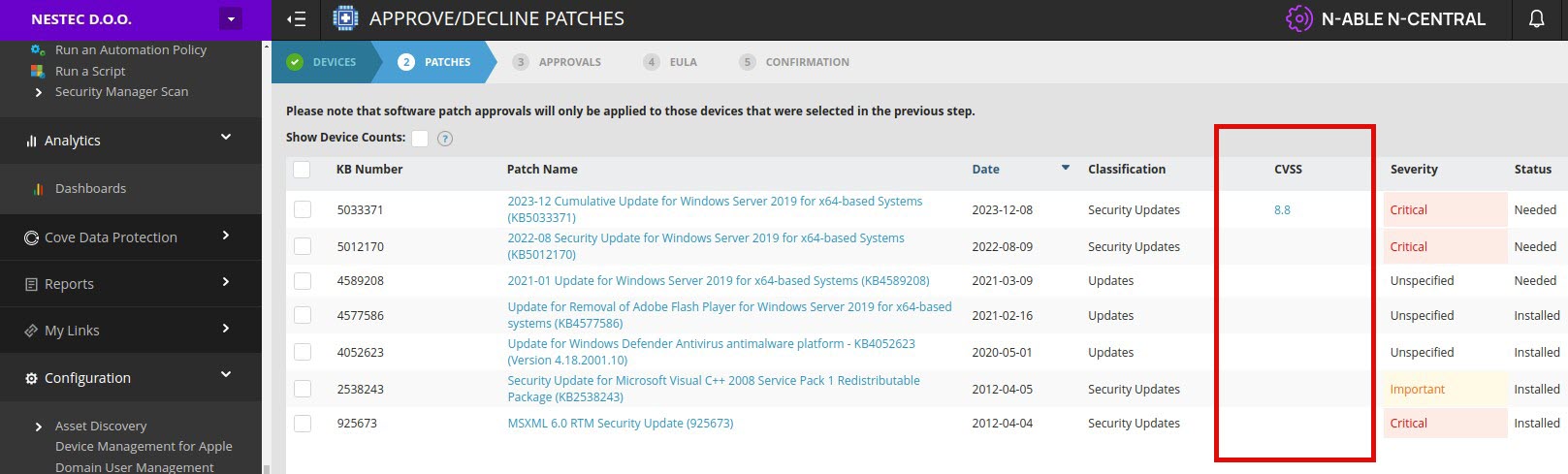Click the Run a Script Windows icon
Screen dimensions: 1568x474
(x=38, y=71)
